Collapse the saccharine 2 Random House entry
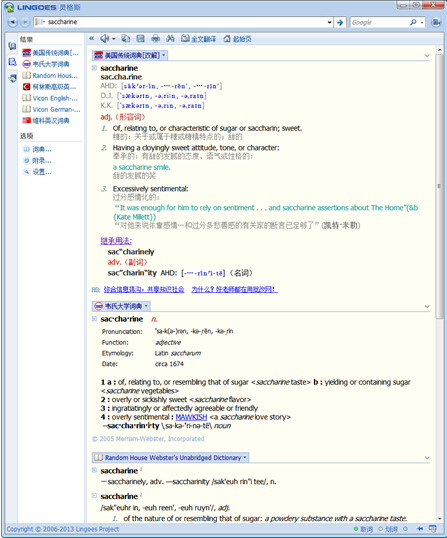 (x=94, y=495)
